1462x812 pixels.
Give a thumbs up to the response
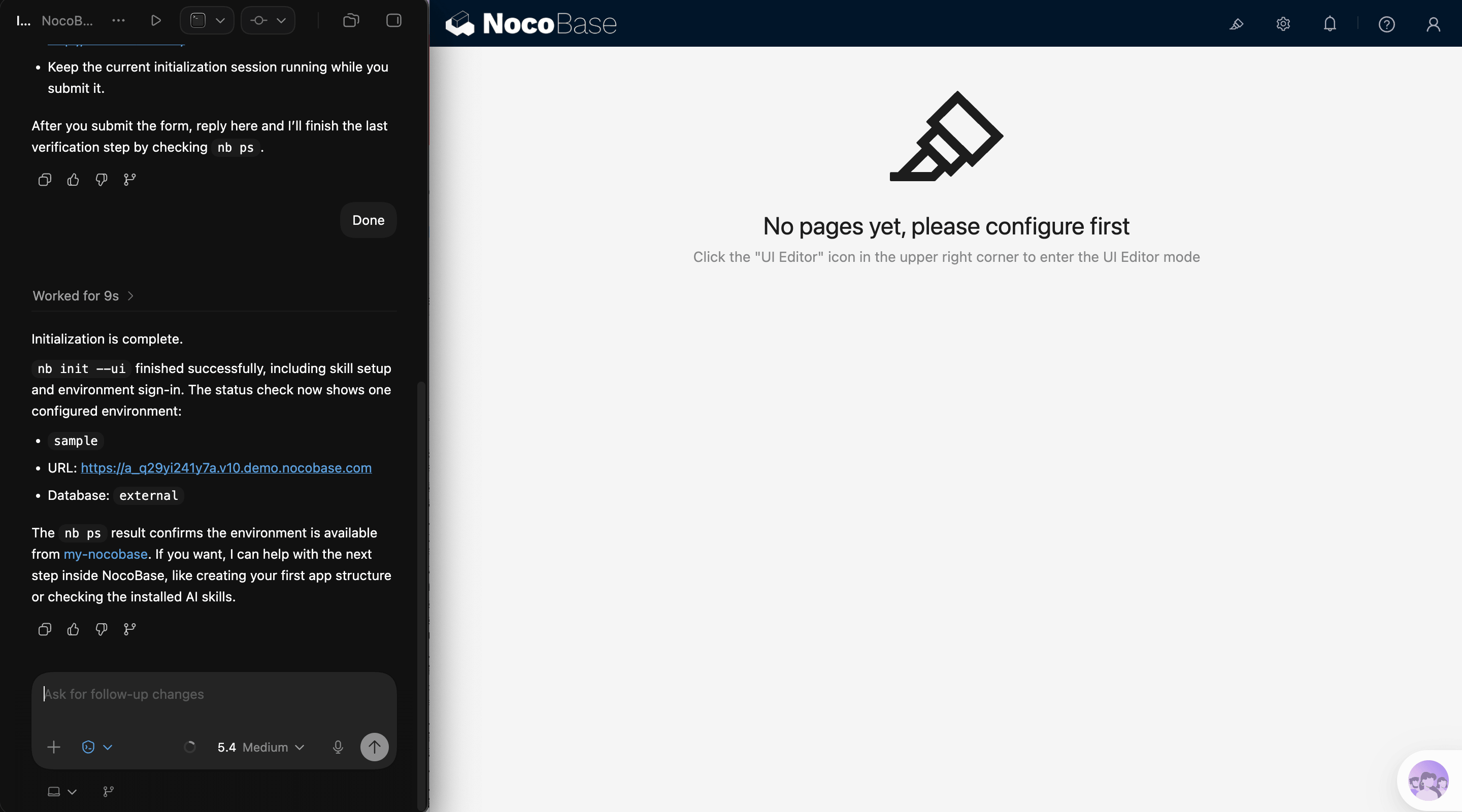(73, 629)
